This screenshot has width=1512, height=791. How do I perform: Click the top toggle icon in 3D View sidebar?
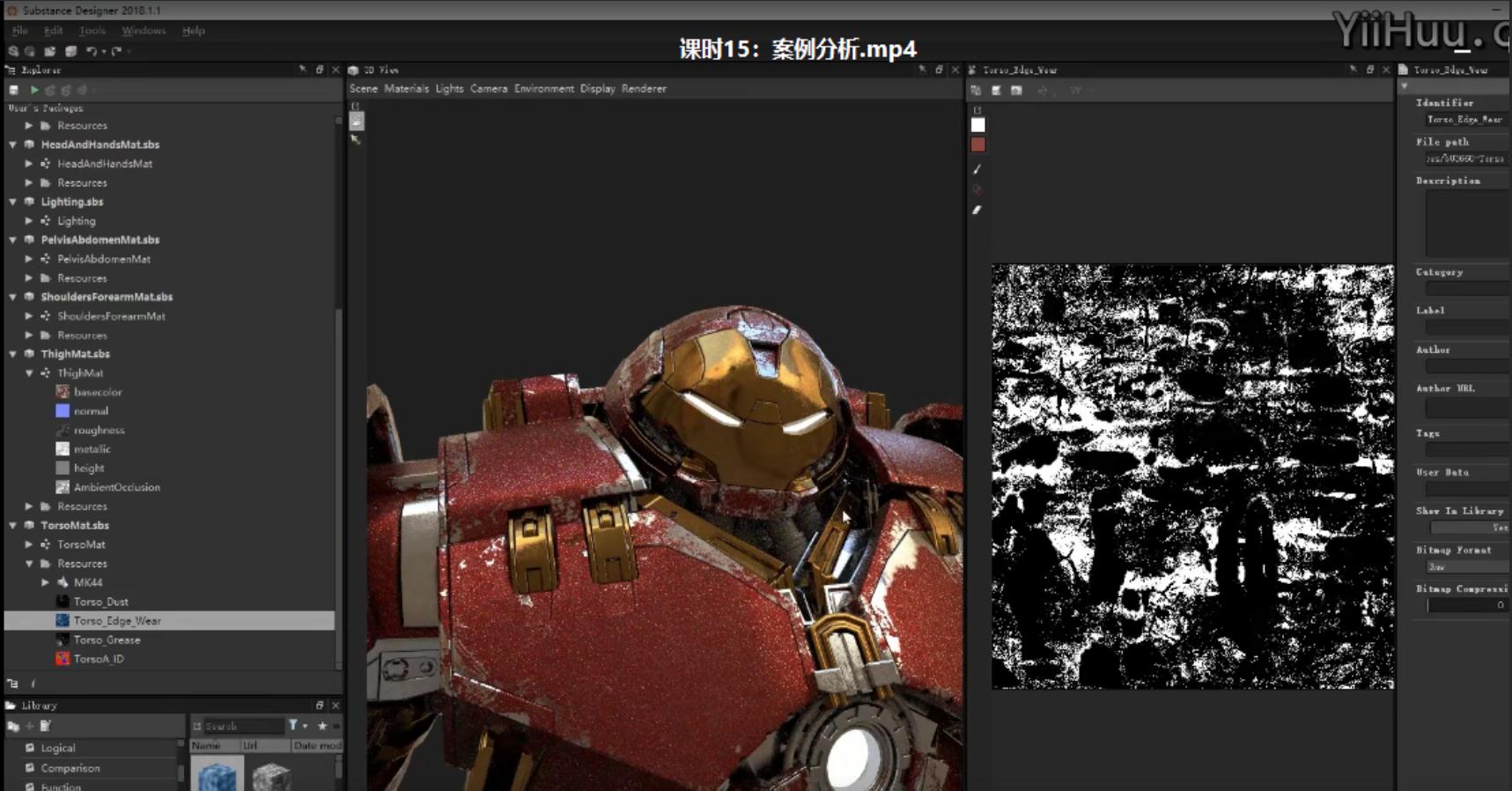point(356,107)
